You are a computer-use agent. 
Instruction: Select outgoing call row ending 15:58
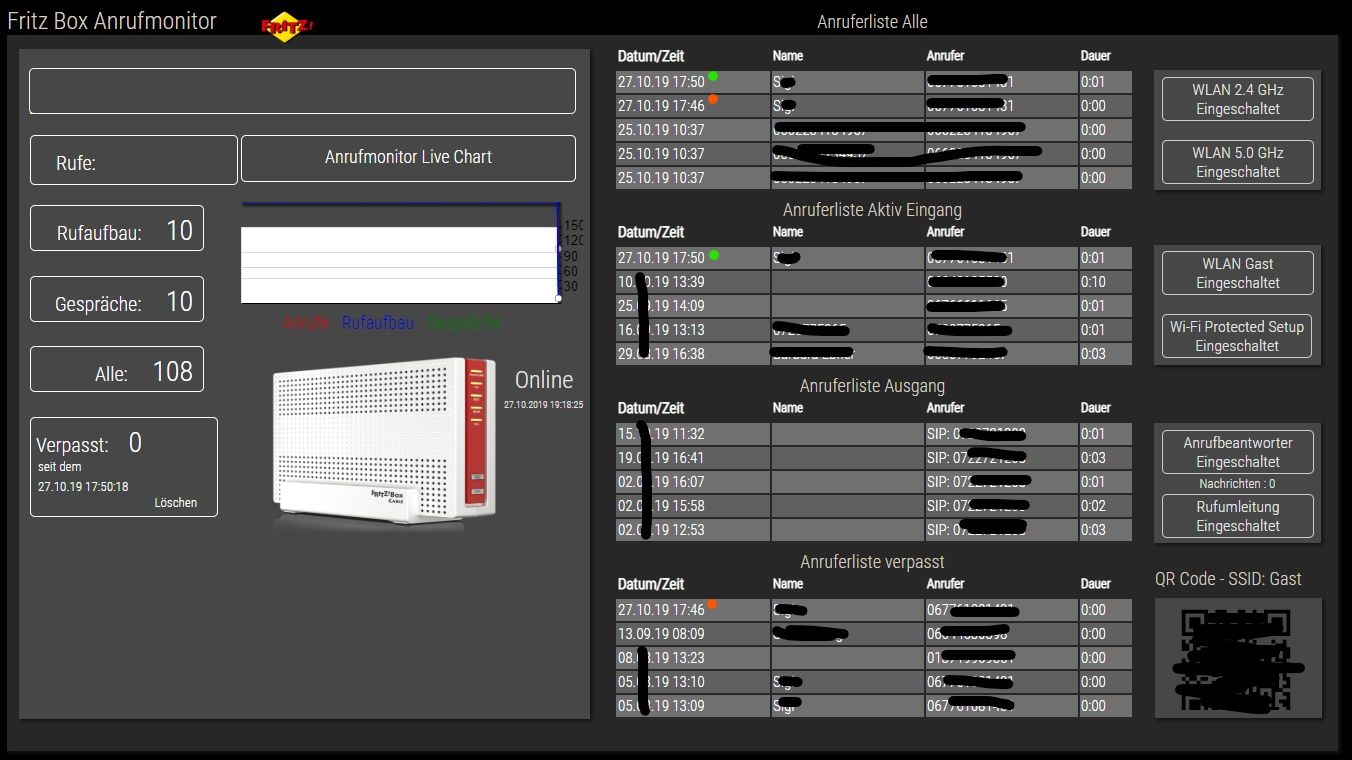point(874,506)
